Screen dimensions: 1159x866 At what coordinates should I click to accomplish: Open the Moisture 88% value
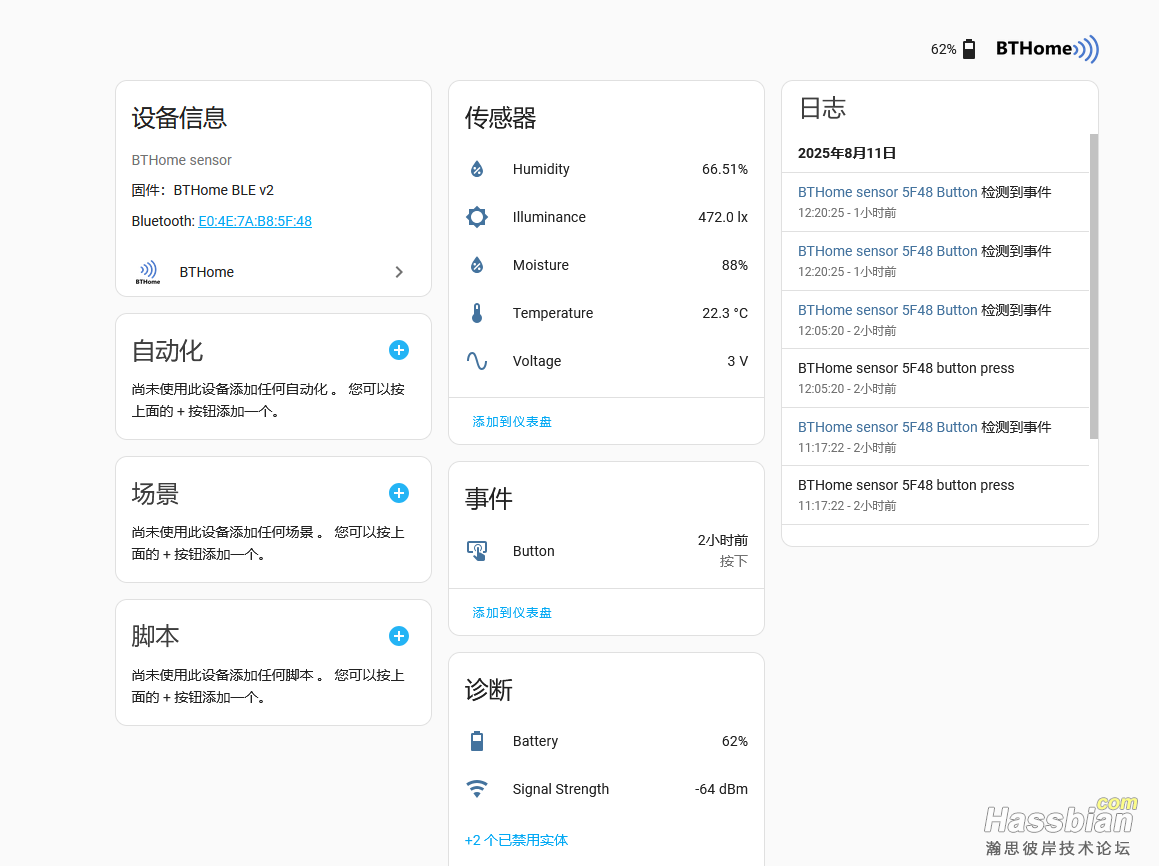(x=735, y=265)
